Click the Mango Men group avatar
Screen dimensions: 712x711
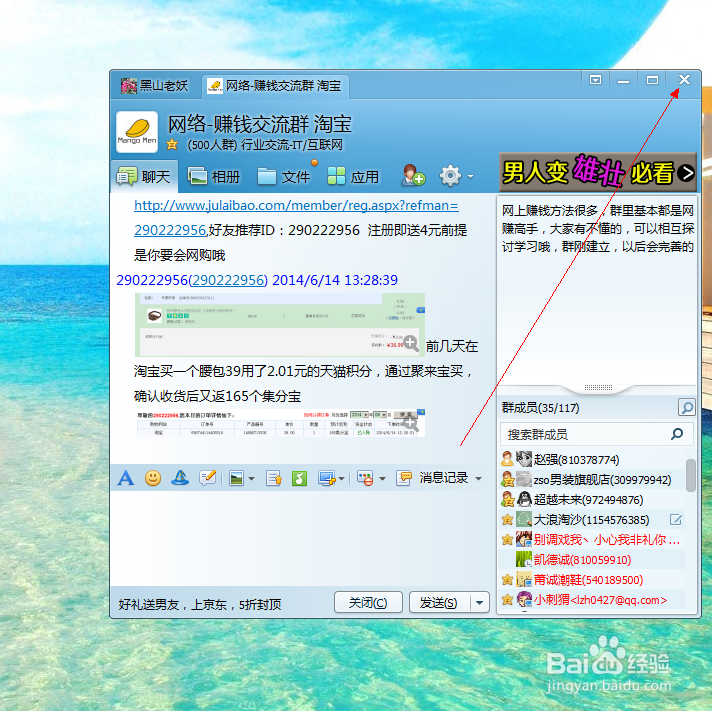click(137, 132)
